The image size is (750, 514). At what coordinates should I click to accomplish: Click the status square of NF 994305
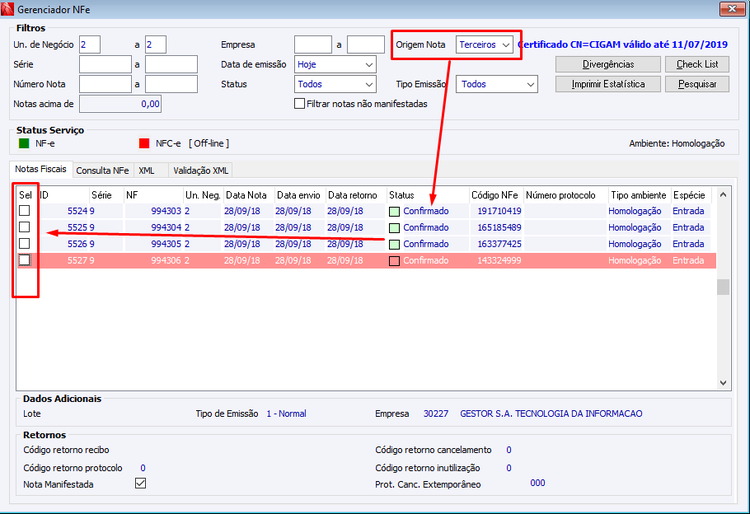click(394, 244)
